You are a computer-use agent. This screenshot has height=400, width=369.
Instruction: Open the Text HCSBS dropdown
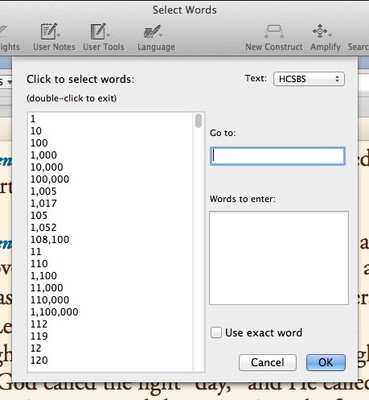(x=309, y=79)
